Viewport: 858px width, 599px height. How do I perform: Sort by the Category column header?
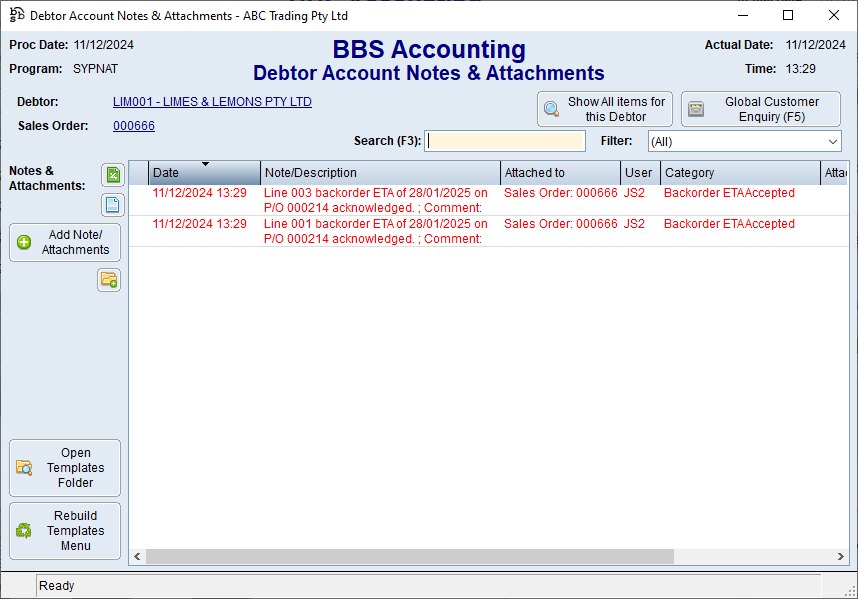click(x=739, y=173)
